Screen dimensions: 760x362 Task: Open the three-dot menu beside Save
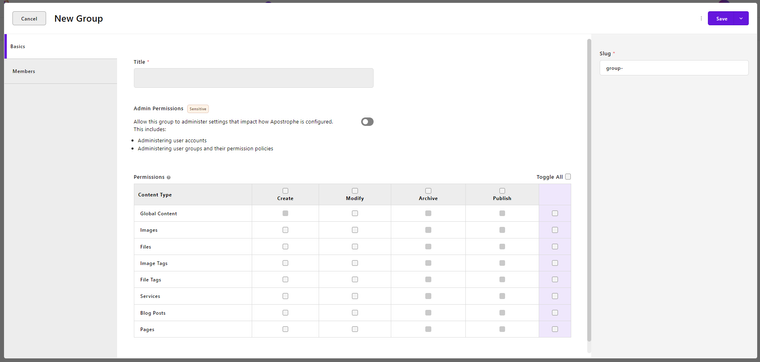tap(701, 18)
